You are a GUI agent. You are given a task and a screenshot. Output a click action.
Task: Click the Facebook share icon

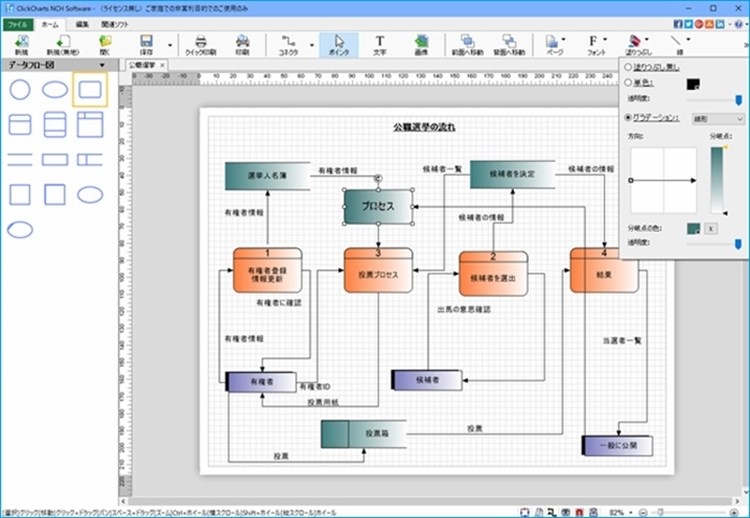coord(678,24)
